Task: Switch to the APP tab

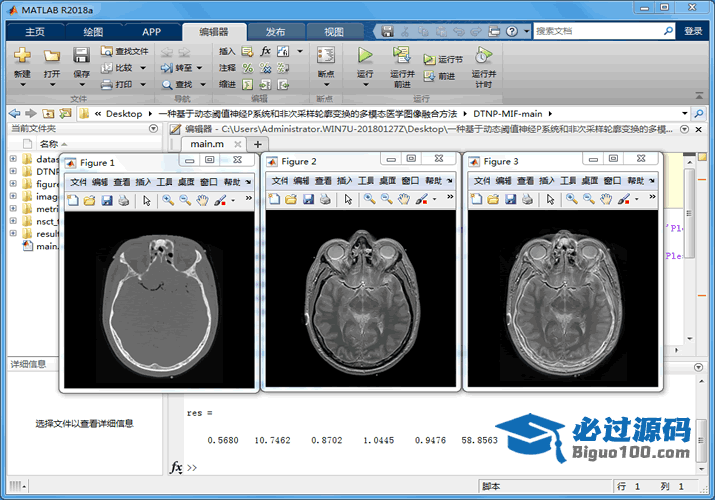Action: [x=151, y=32]
